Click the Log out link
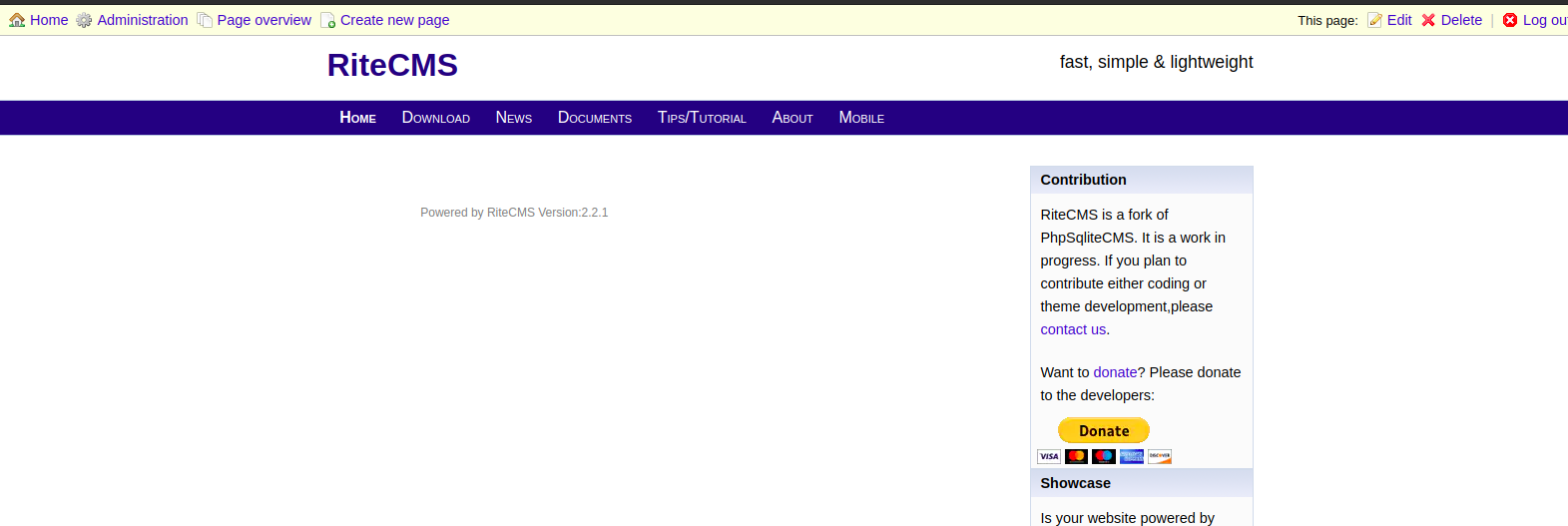 (x=1545, y=20)
